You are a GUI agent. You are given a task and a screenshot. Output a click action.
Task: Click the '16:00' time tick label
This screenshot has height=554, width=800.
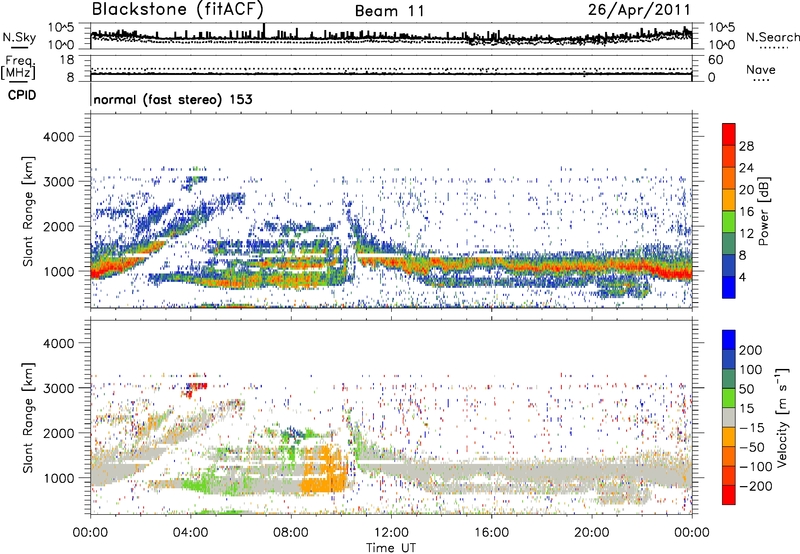click(491, 533)
